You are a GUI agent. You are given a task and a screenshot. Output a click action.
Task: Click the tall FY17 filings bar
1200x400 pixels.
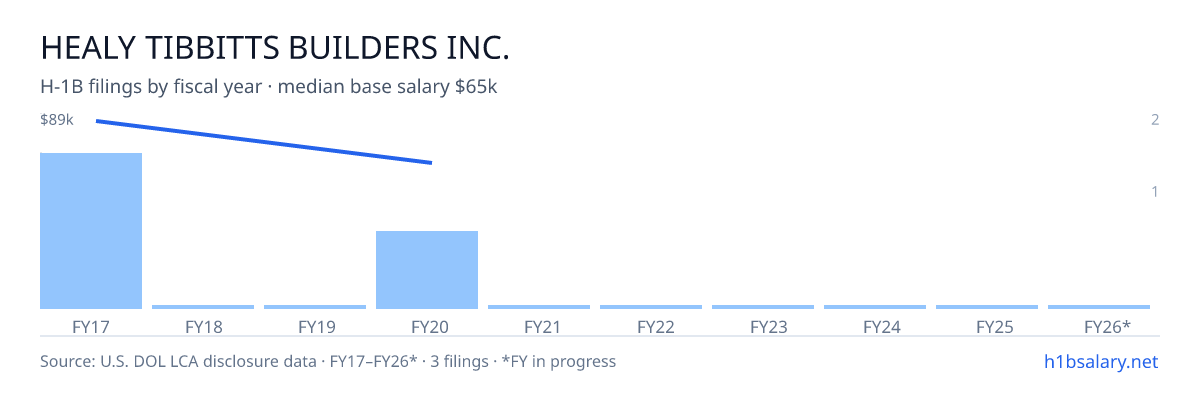point(91,231)
